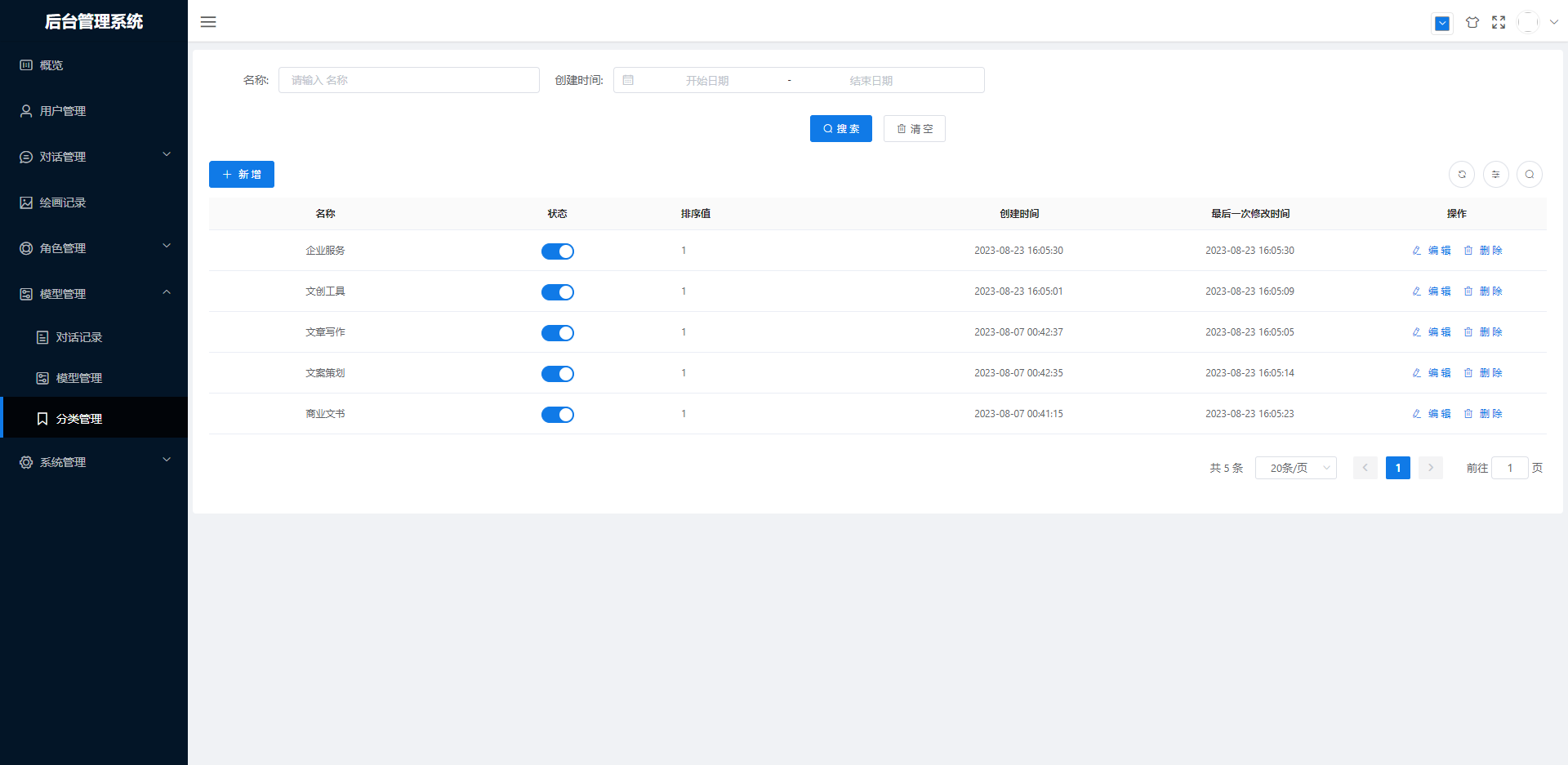
Task: Expand the 对话管理 sidebar submenu
Action: [94, 157]
